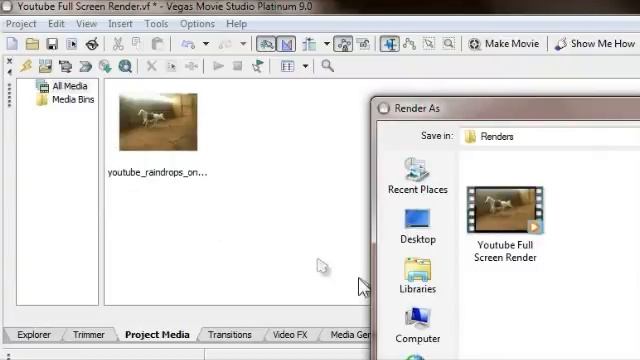Redo the action in main toolbar
This screenshot has width=640, height=360.
(225, 44)
